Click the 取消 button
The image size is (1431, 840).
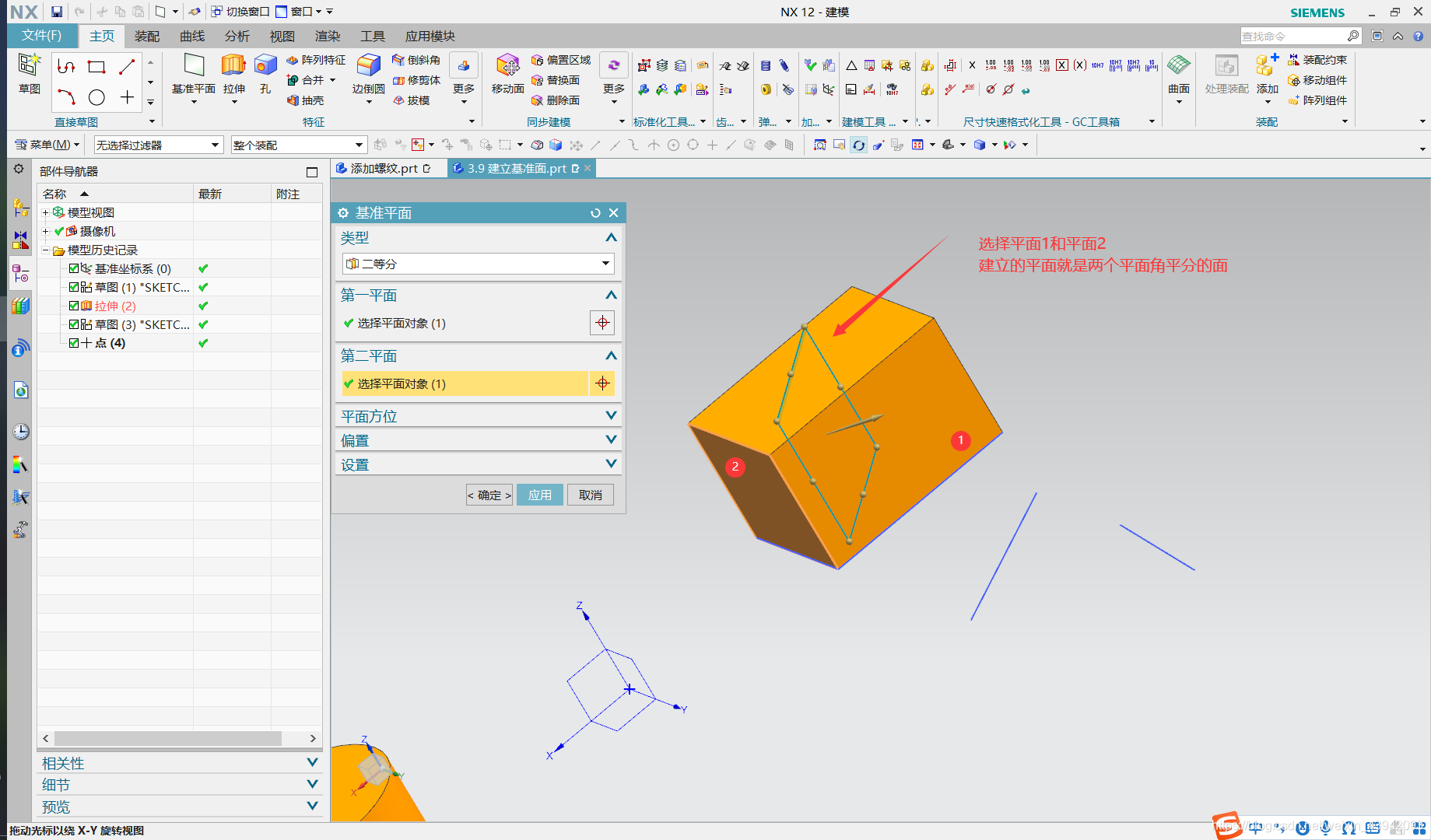point(590,495)
